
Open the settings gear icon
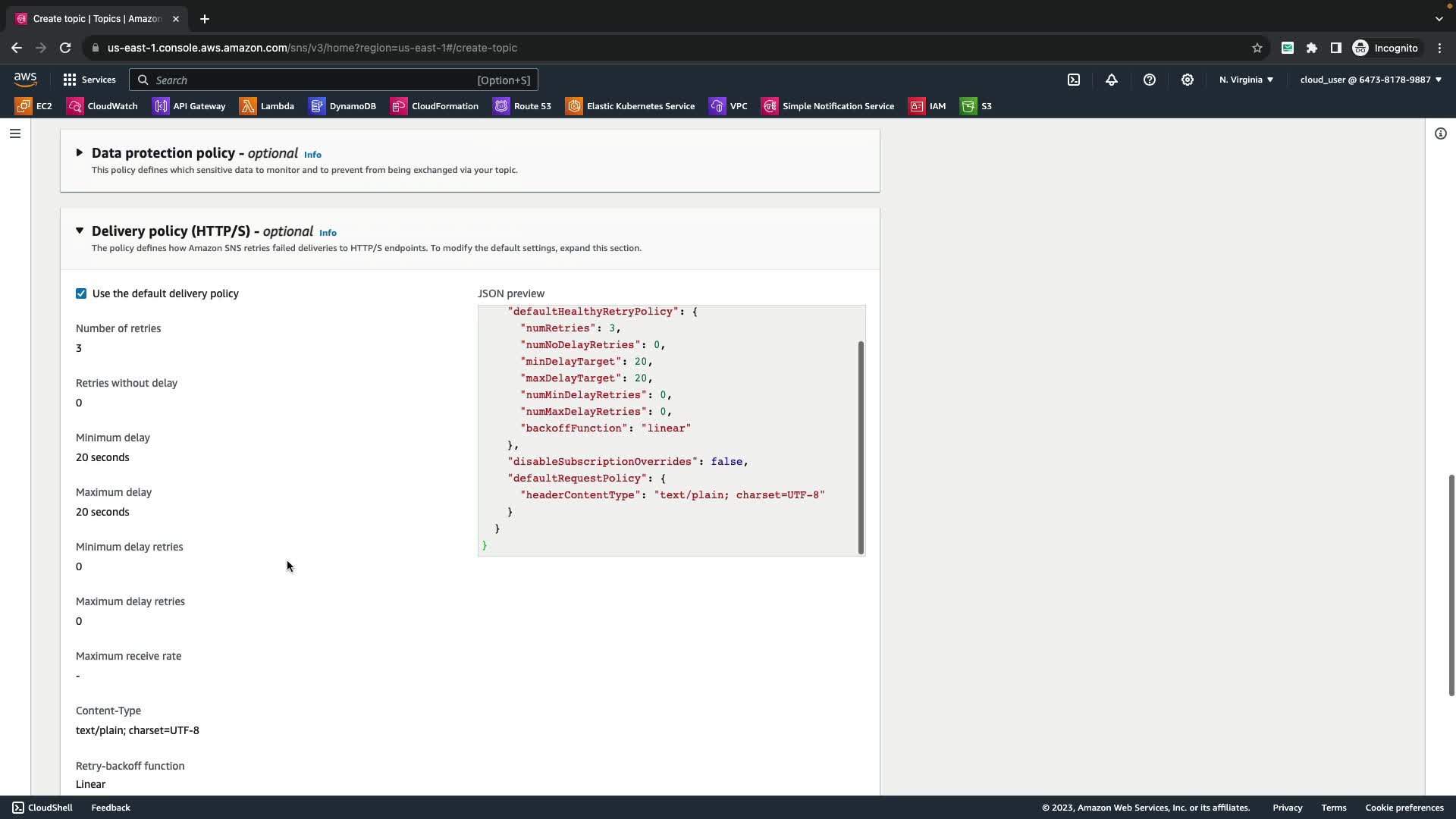tap(1188, 80)
